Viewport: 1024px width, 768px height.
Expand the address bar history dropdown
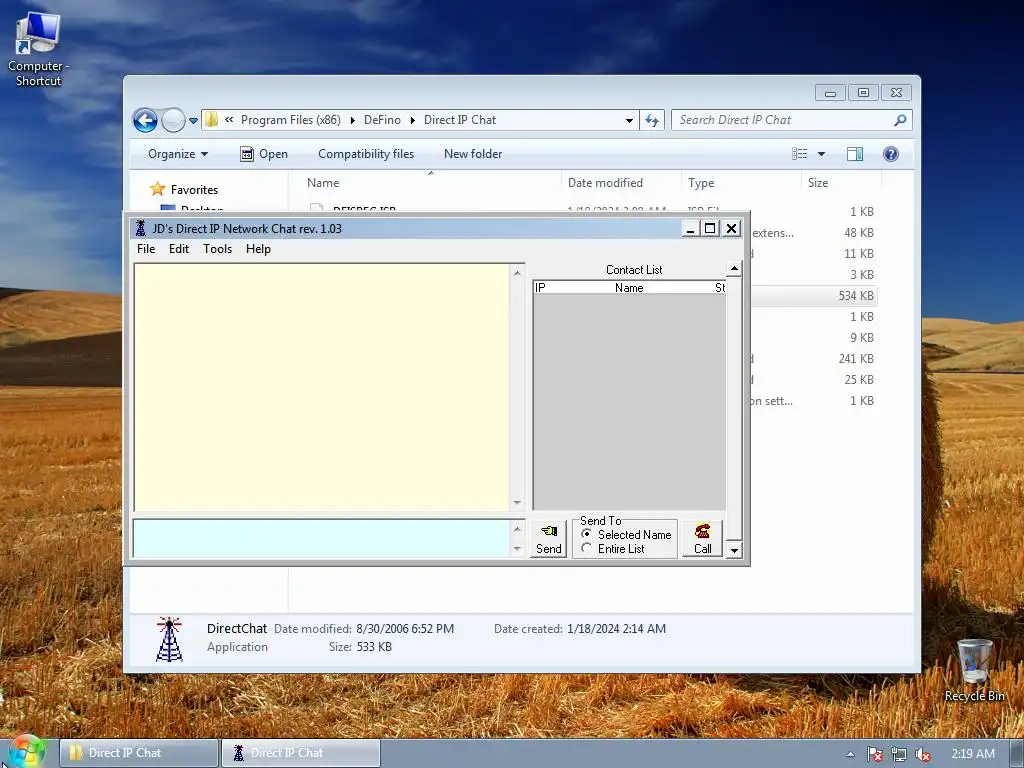click(x=629, y=120)
